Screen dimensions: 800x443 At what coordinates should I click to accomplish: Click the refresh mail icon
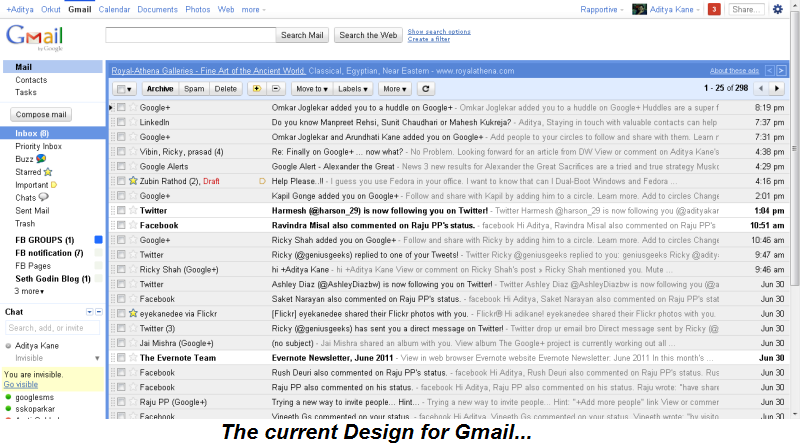point(426,89)
